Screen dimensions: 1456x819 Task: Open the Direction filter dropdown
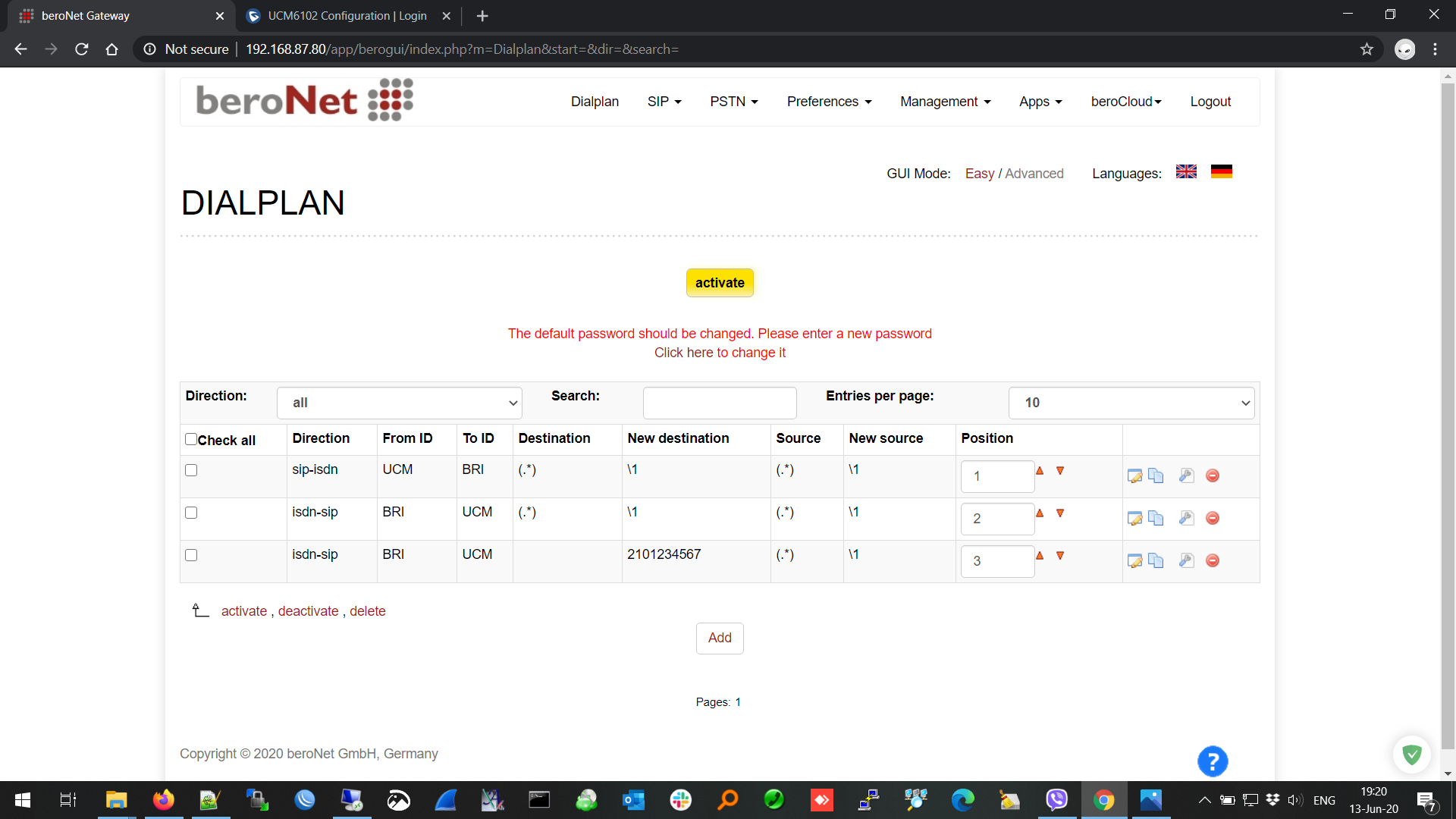click(399, 403)
